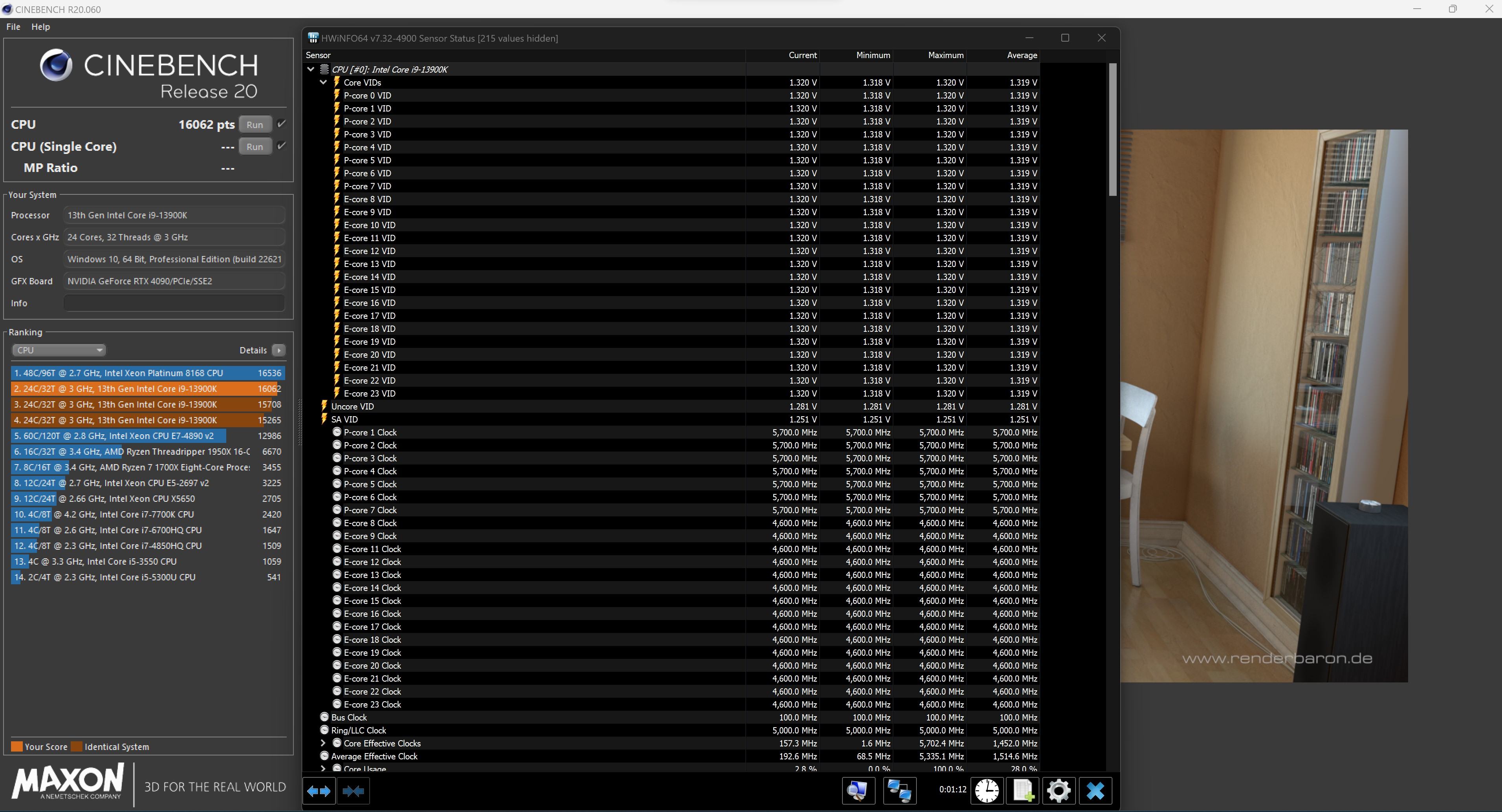
Task: Click the HWiNFO64 title bar app icon
Action: tap(313, 38)
